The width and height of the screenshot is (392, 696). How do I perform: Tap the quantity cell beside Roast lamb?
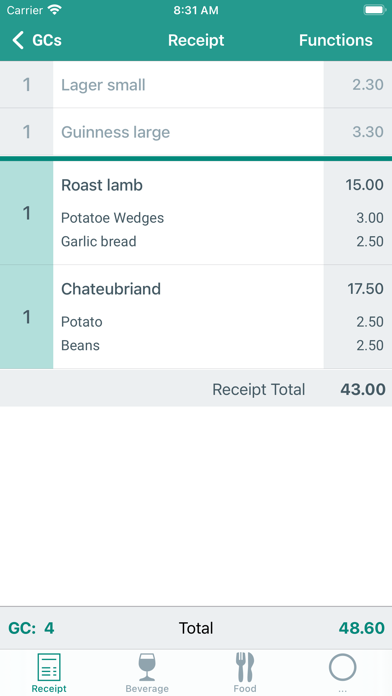coord(27,213)
